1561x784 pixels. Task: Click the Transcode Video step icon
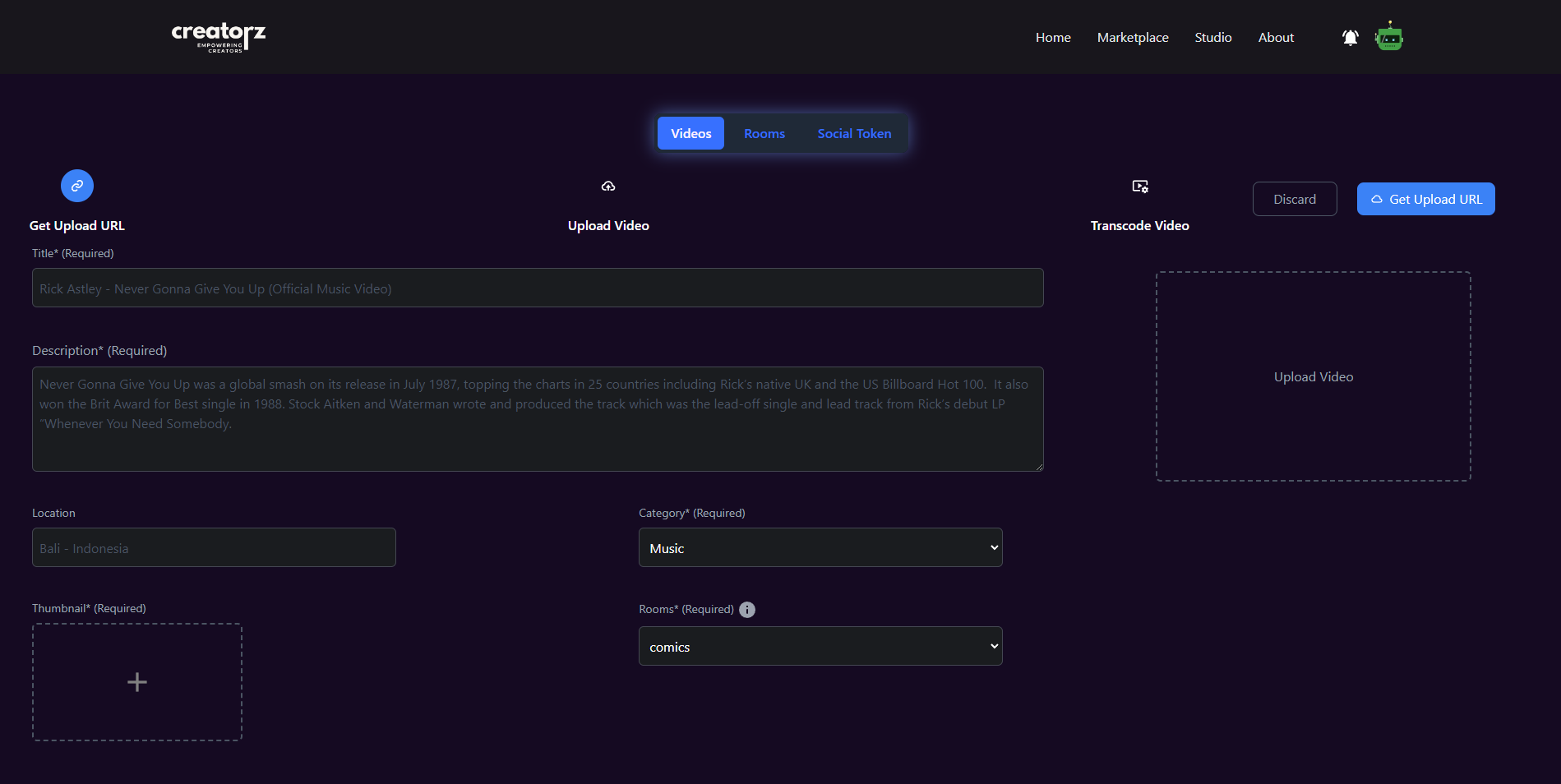[1140, 187]
